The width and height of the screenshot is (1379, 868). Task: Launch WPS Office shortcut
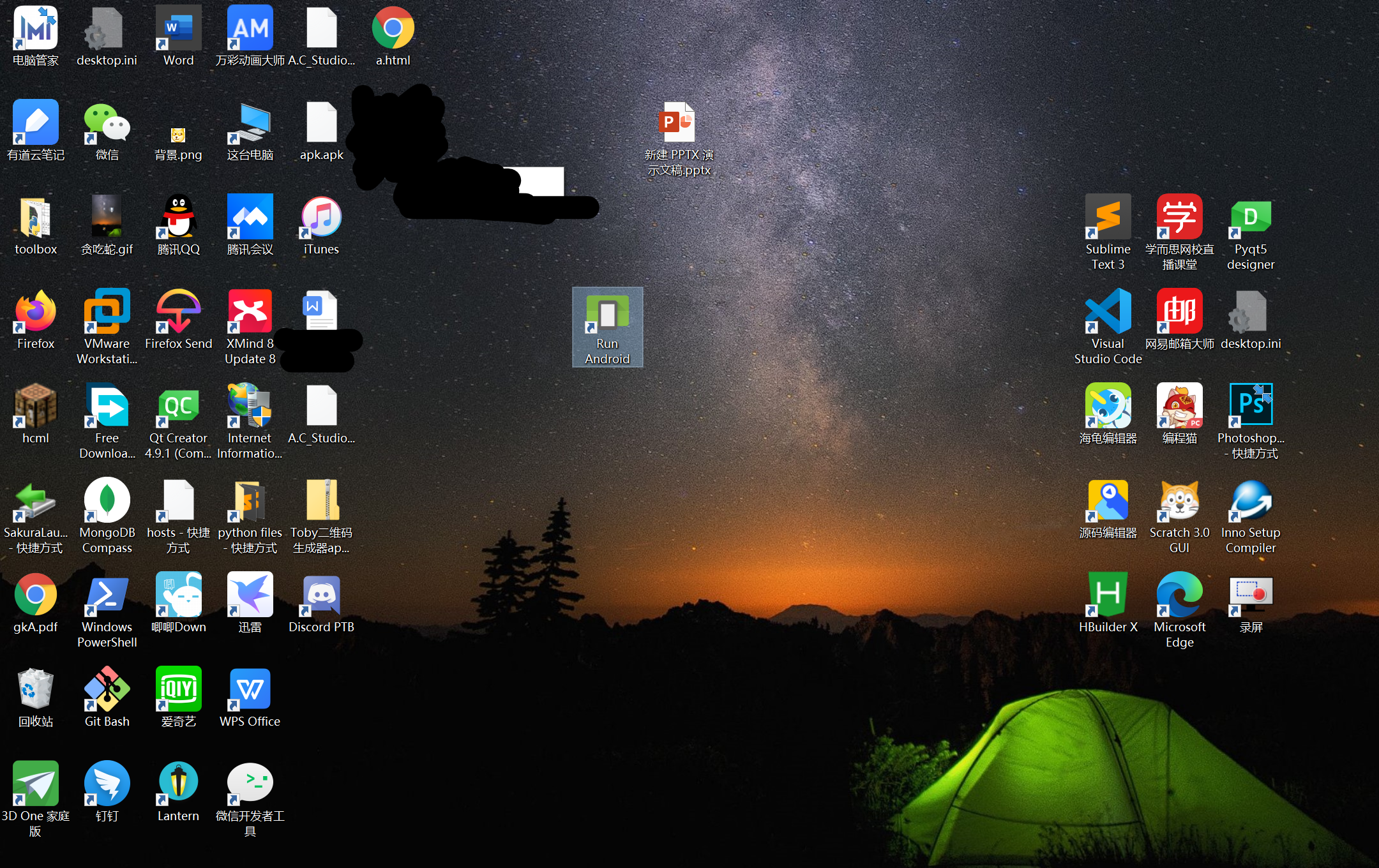point(250,698)
